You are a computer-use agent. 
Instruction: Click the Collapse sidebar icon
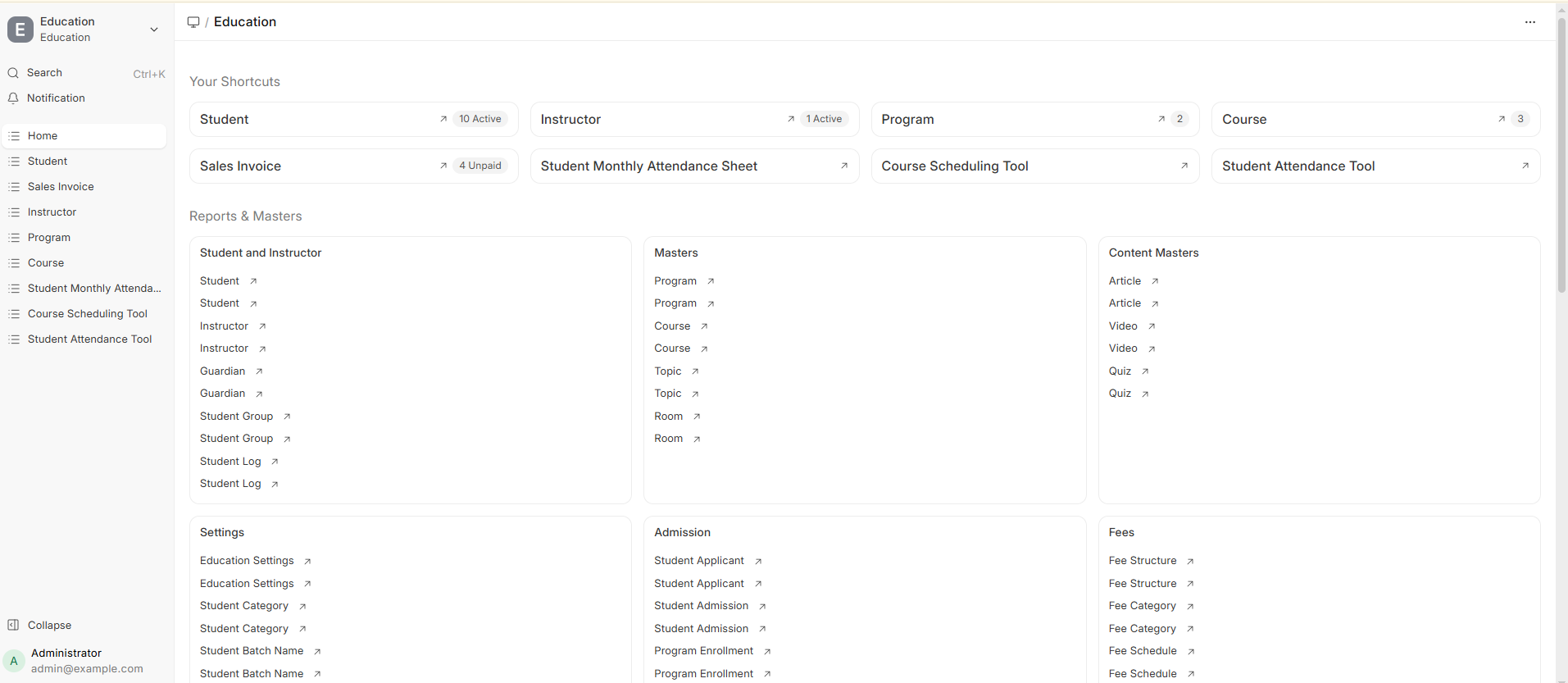click(13, 625)
